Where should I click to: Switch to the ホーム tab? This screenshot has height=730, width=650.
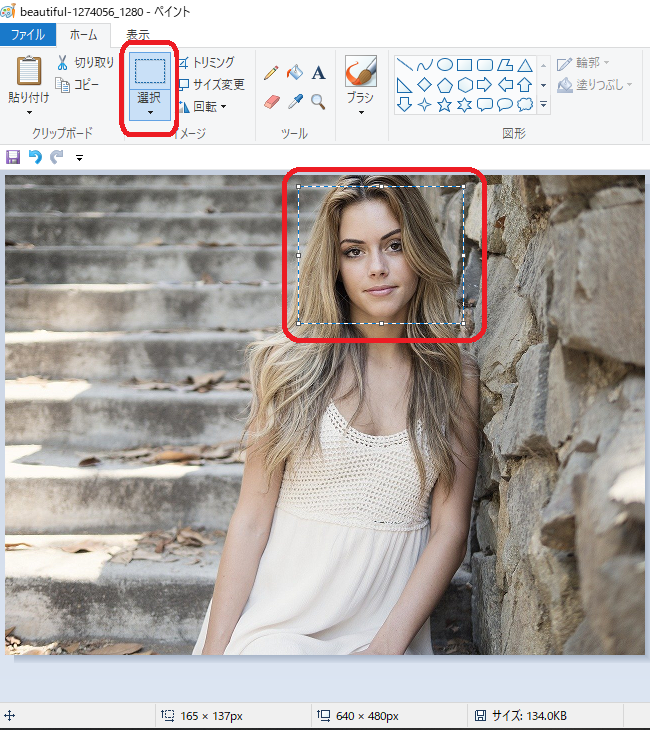tap(83, 35)
